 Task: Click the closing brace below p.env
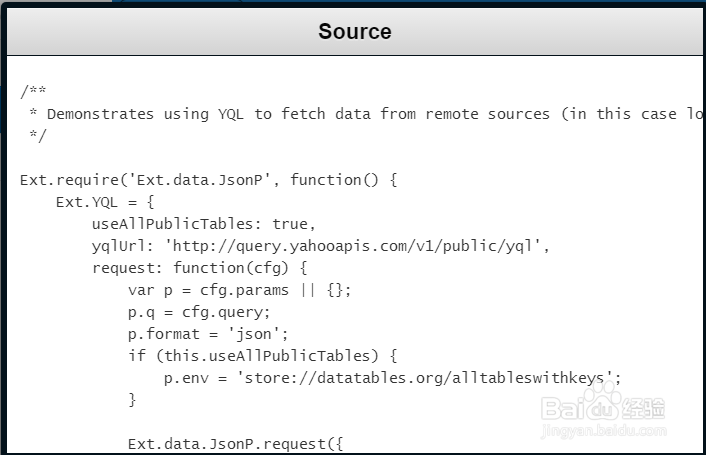[132, 400]
